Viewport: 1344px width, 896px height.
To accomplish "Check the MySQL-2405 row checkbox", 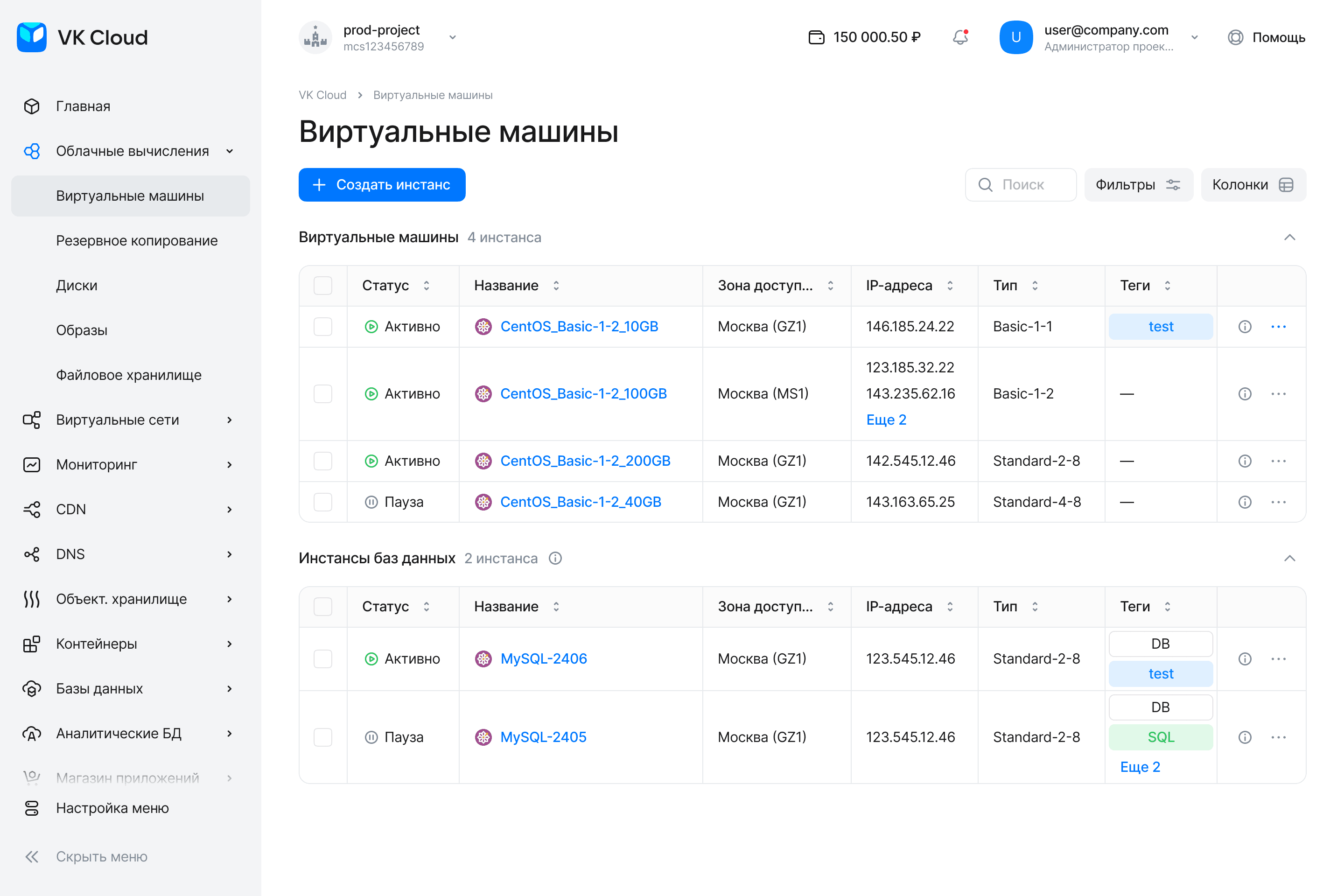I will tap(323, 737).
